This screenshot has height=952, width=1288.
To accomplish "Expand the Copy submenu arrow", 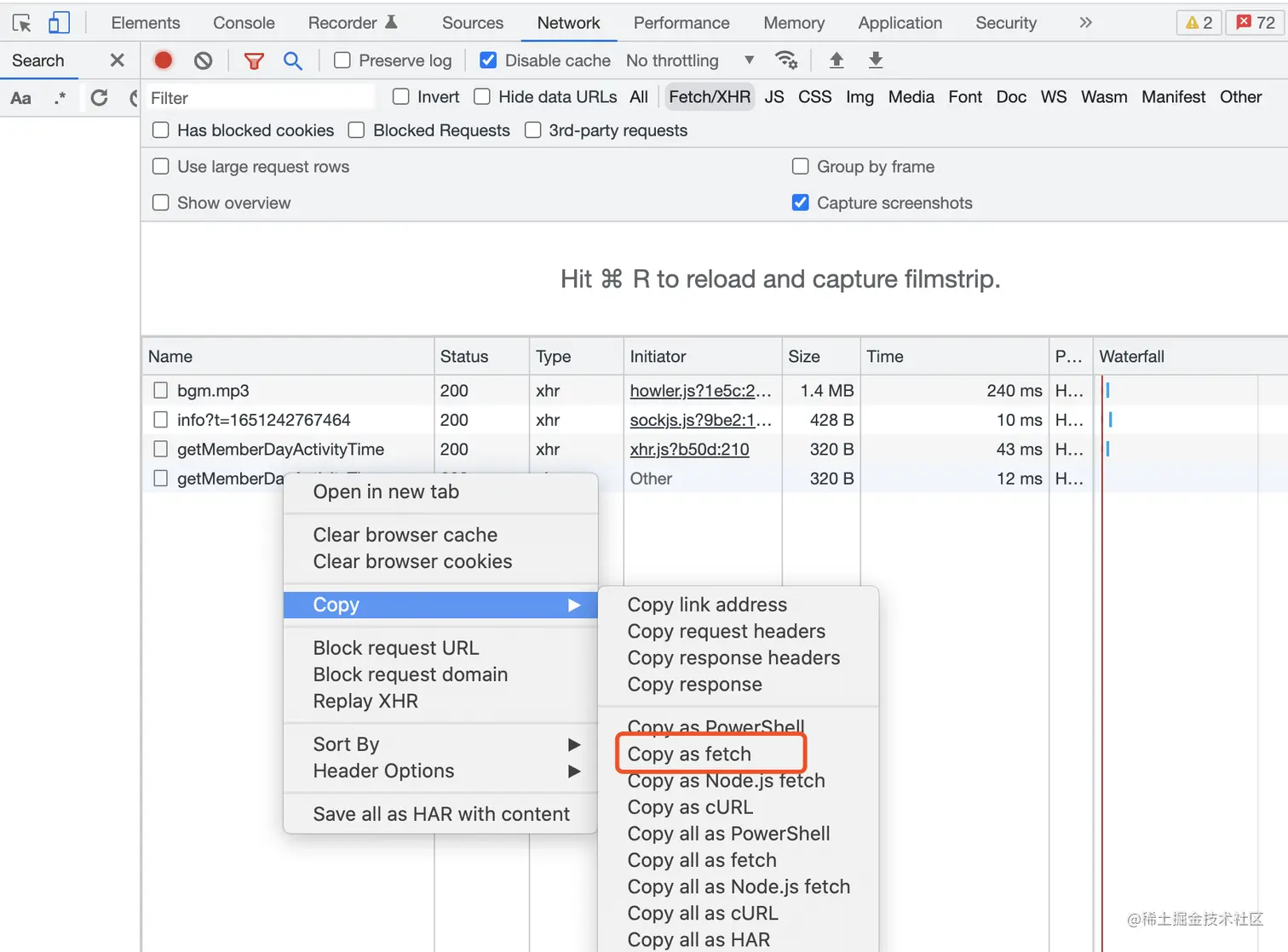I will pyautogui.click(x=574, y=605).
